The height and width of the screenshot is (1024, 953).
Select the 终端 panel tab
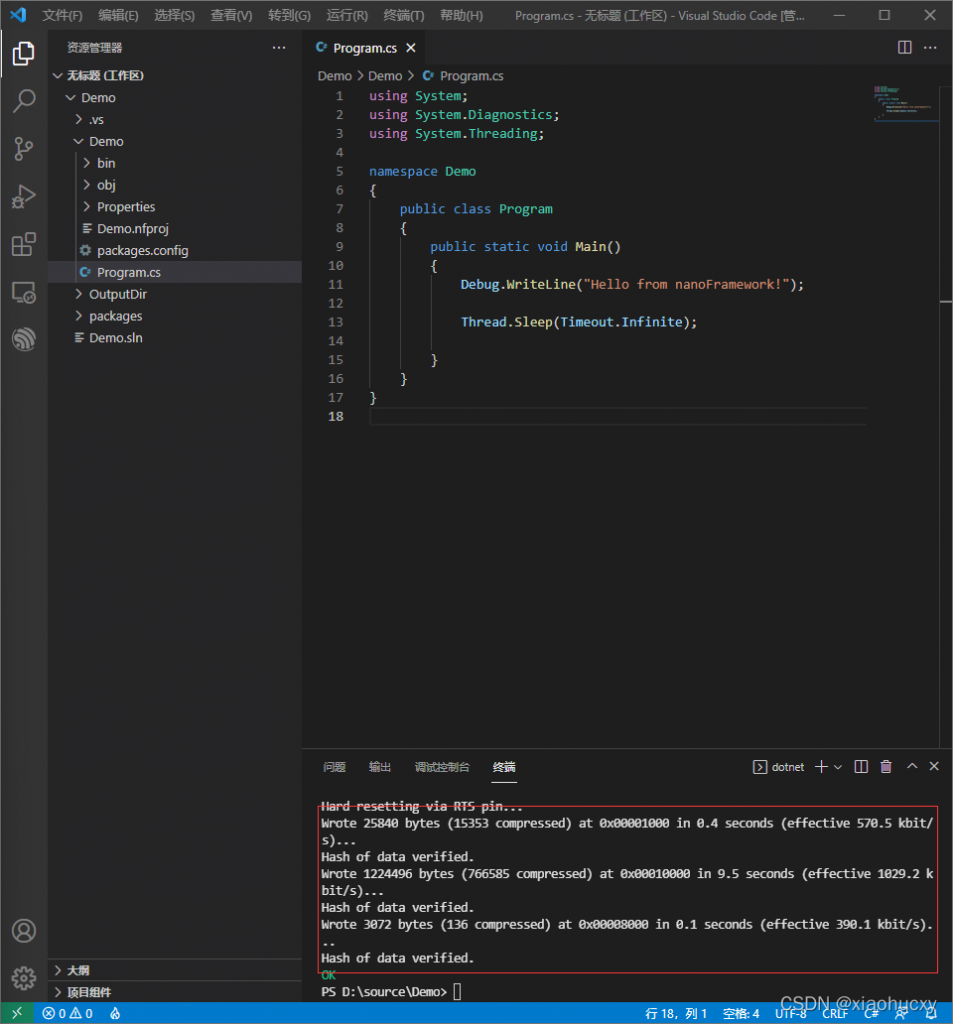504,767
